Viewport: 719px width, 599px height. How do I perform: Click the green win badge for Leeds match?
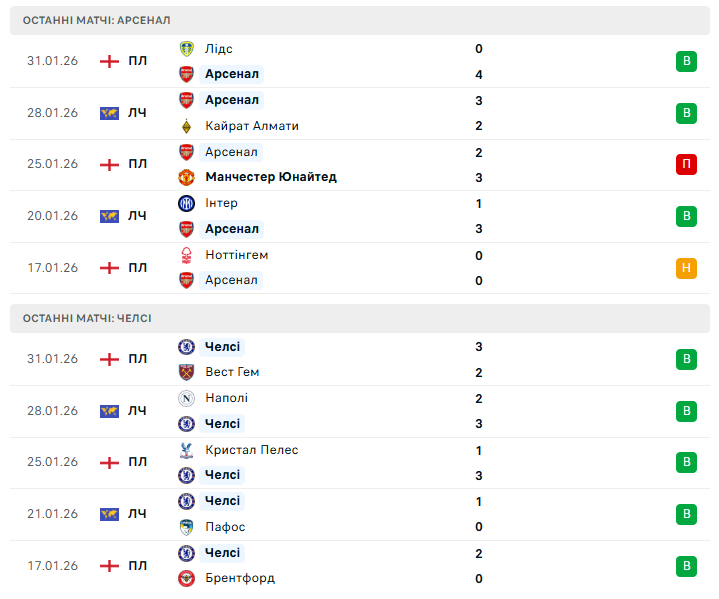(x=686, y=62)
